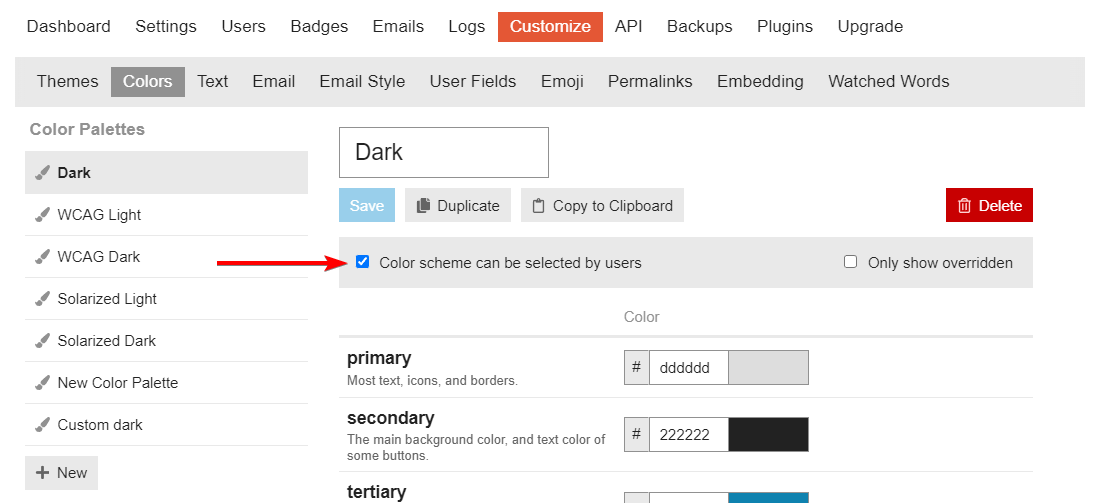Click the secondary hex input 222222
This screenshot has height=503, width=1097.
688,434
